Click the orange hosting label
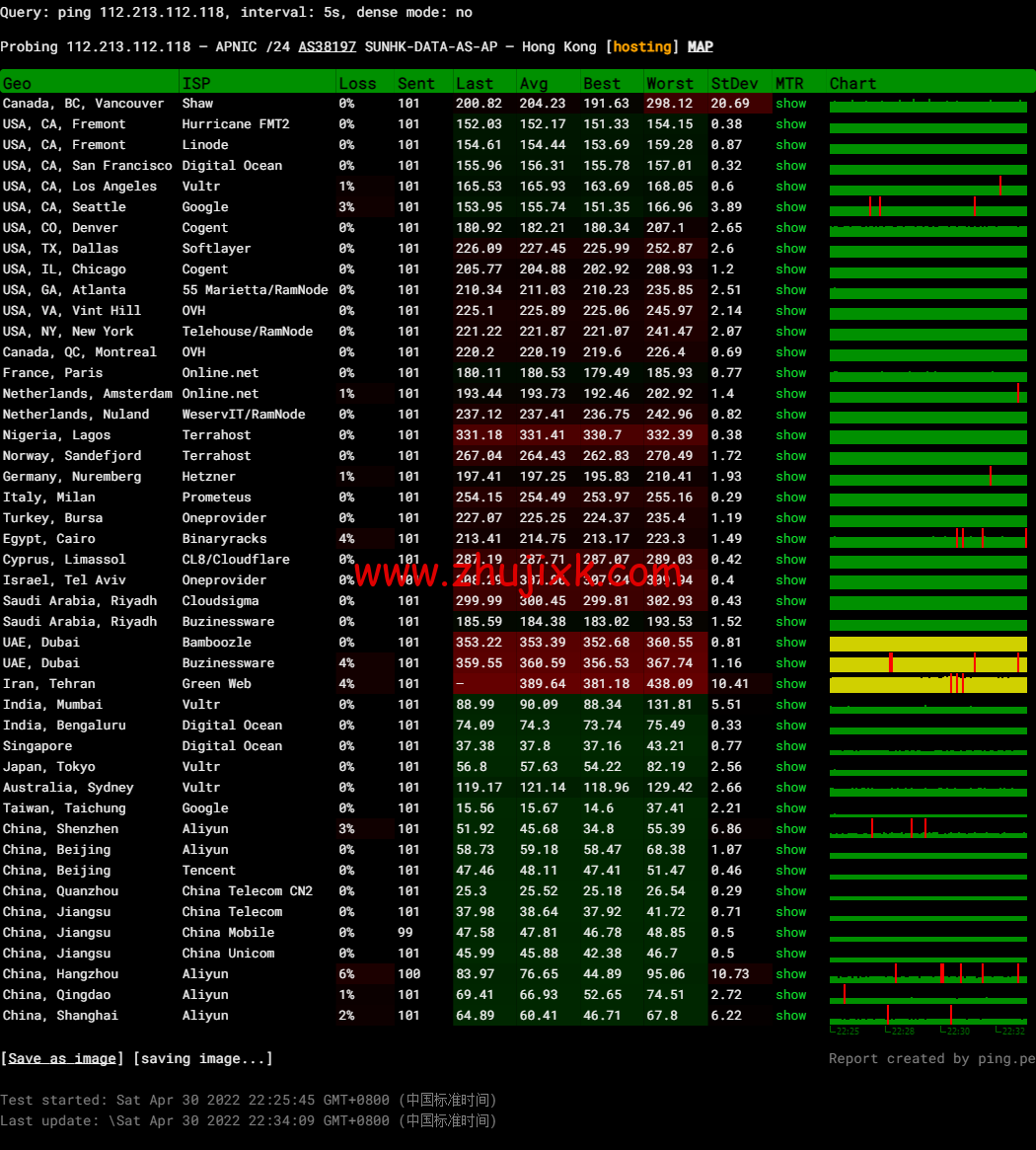 point(642,46)
